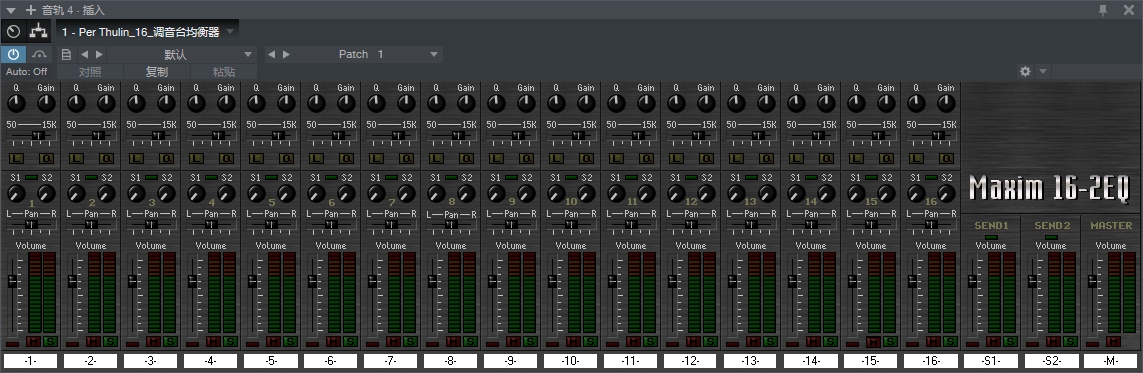Image resolution: width=1143 pixels, height=373 pixels.
Task: Toggle channel 6 EQ Q button
Action: pos(347,158)
